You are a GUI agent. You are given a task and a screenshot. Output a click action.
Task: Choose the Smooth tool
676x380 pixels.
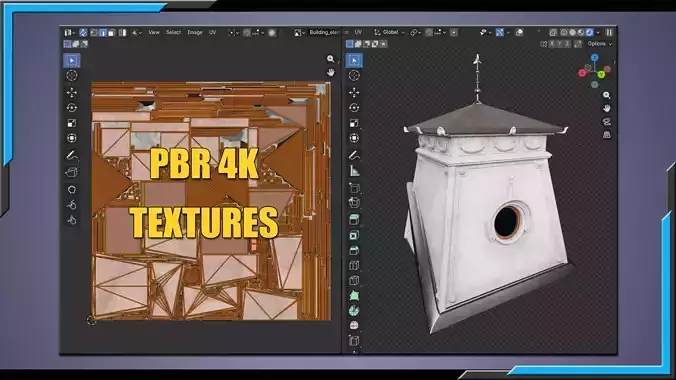(x=354, y=325)
